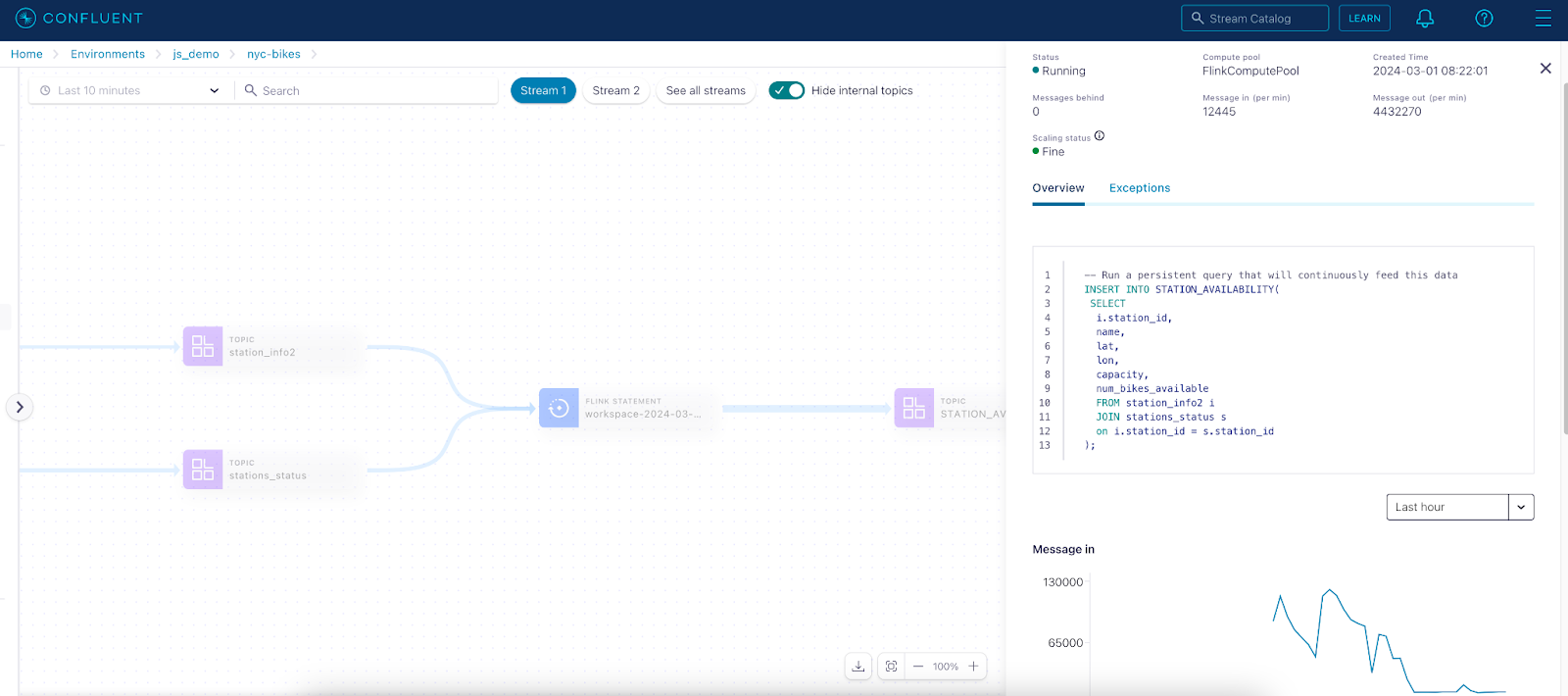Click the workspace-2024-03 statement label
This screenshot has width=1568, height=696.
[x=643, y=415]
